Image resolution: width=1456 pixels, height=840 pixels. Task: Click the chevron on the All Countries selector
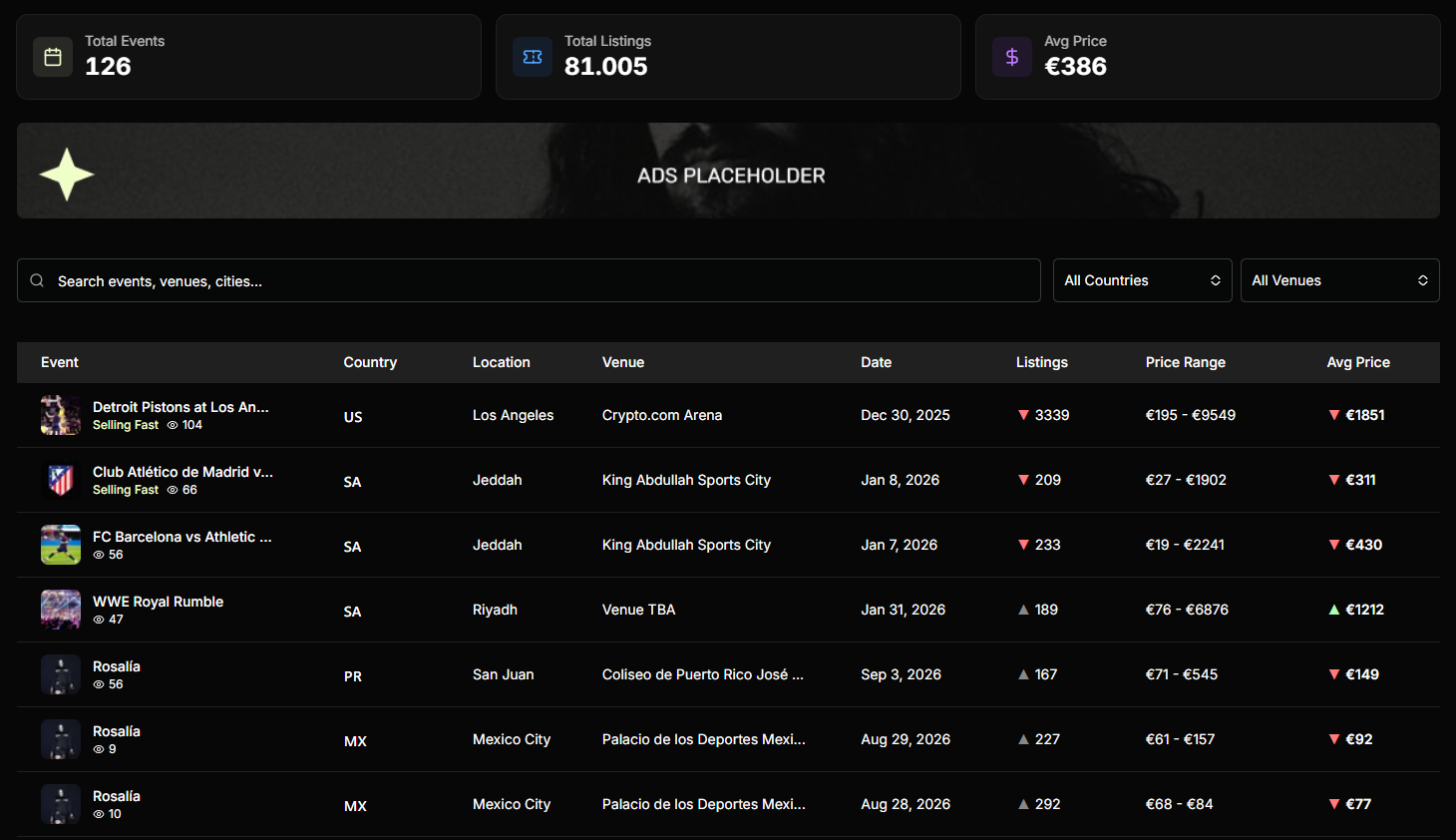coord(1216,280)
